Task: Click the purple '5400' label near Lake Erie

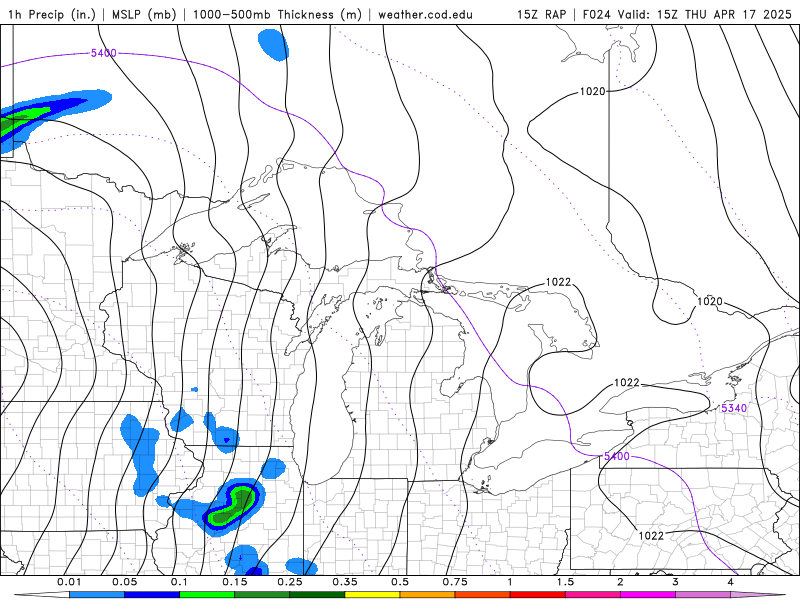Action: [616, 456]
